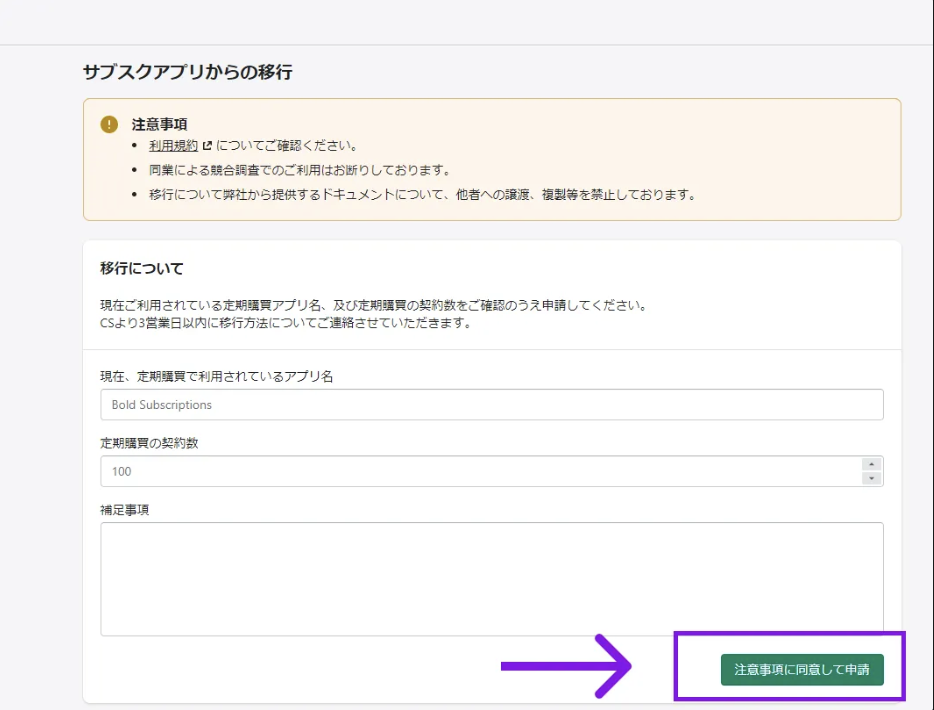Select the notice about 他者への譲渡、複製等を禁止
The image size is (934, 710).
coord(422,195)
